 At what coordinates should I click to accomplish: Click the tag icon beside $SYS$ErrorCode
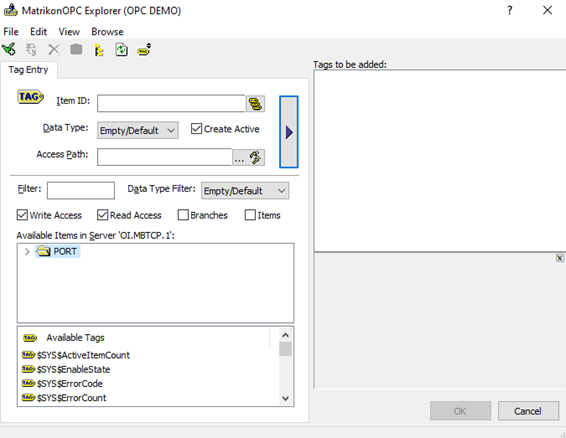28,383
